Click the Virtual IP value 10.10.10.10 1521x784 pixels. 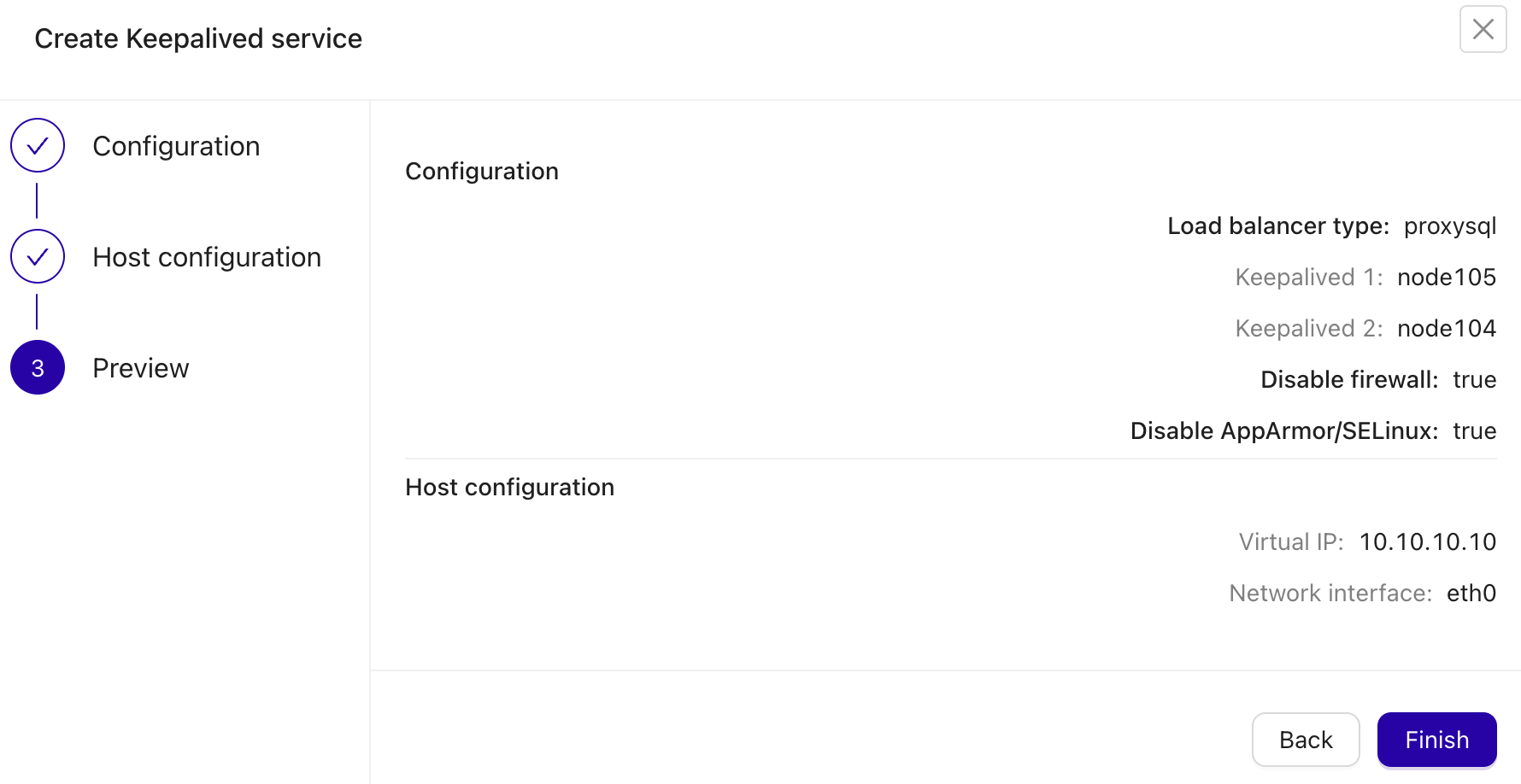[1427, 541]
